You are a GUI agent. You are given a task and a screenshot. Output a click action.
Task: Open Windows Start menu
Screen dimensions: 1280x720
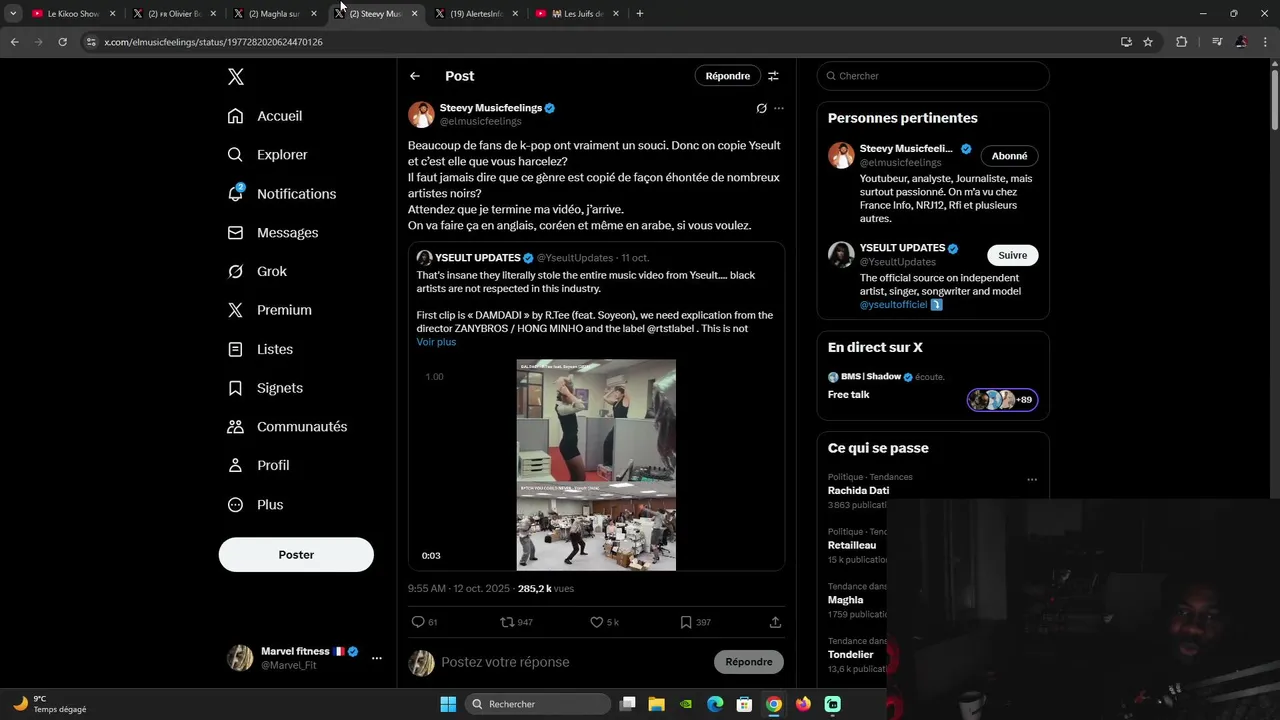click(x=448, y=704)
